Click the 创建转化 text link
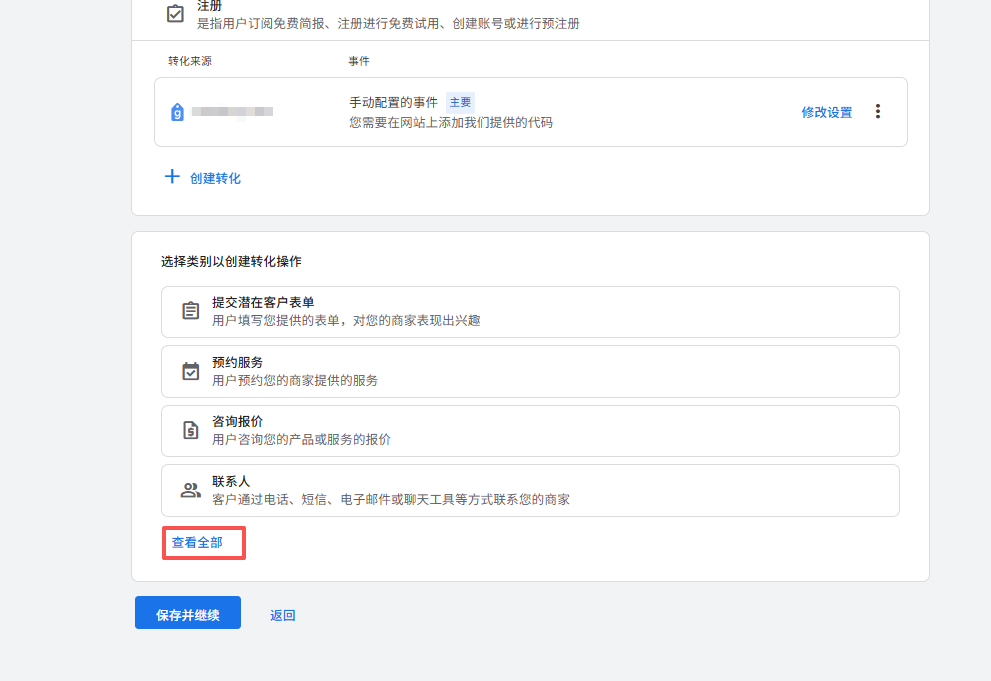991x681 pixels. pos(215,178)
